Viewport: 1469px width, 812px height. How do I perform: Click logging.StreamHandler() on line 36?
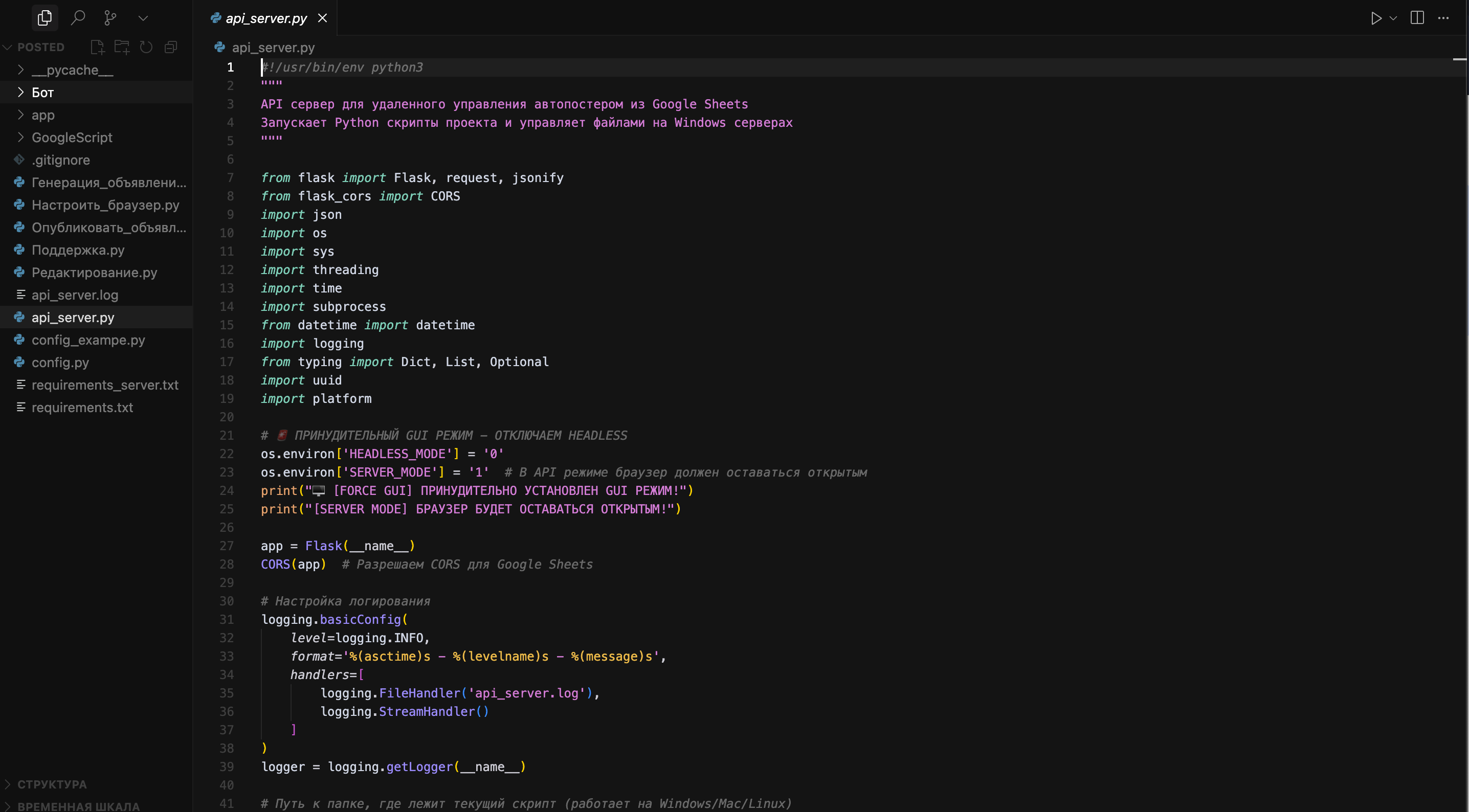404,711
